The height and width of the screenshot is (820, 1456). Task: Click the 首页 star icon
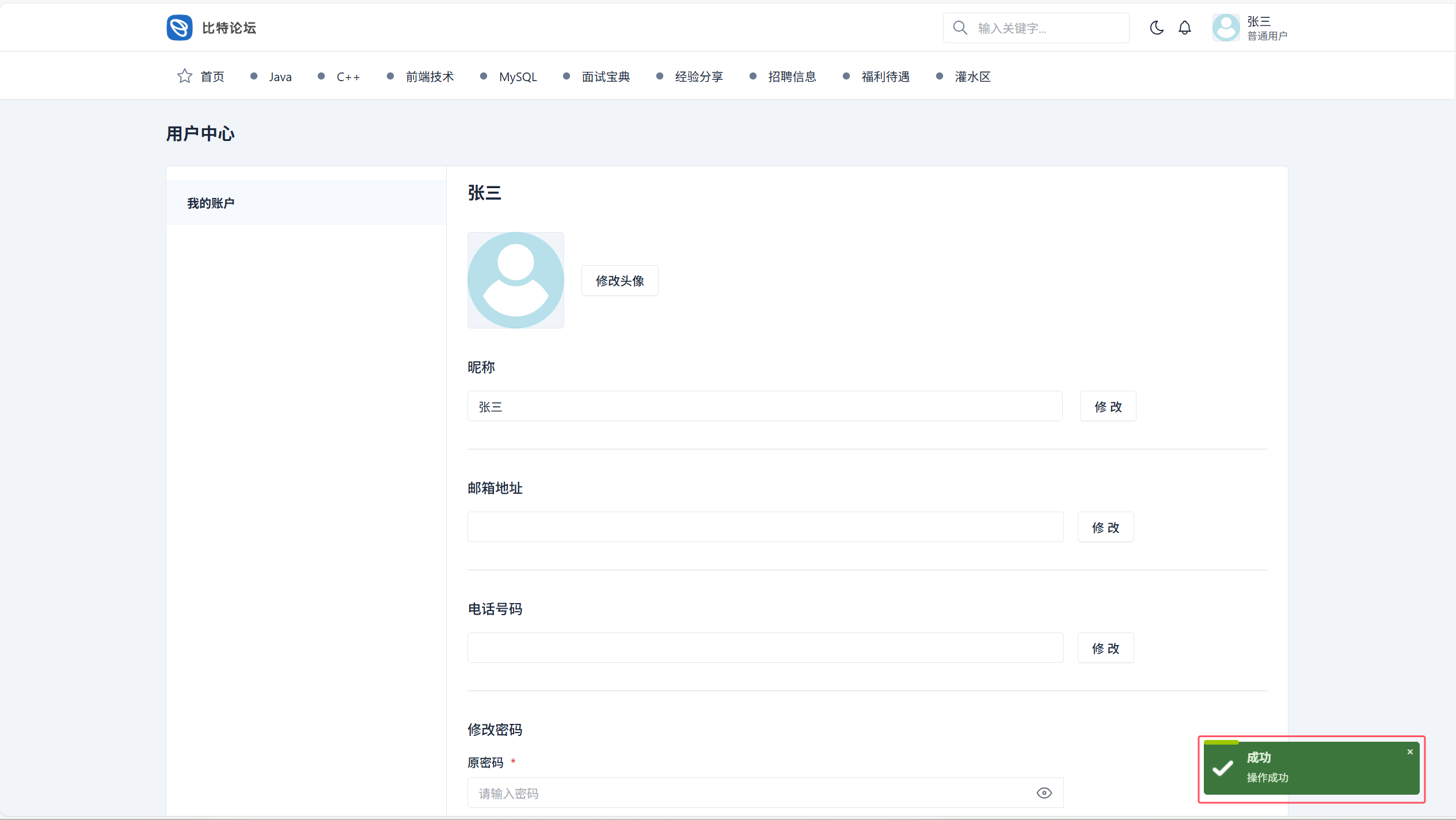pos(184,76)
